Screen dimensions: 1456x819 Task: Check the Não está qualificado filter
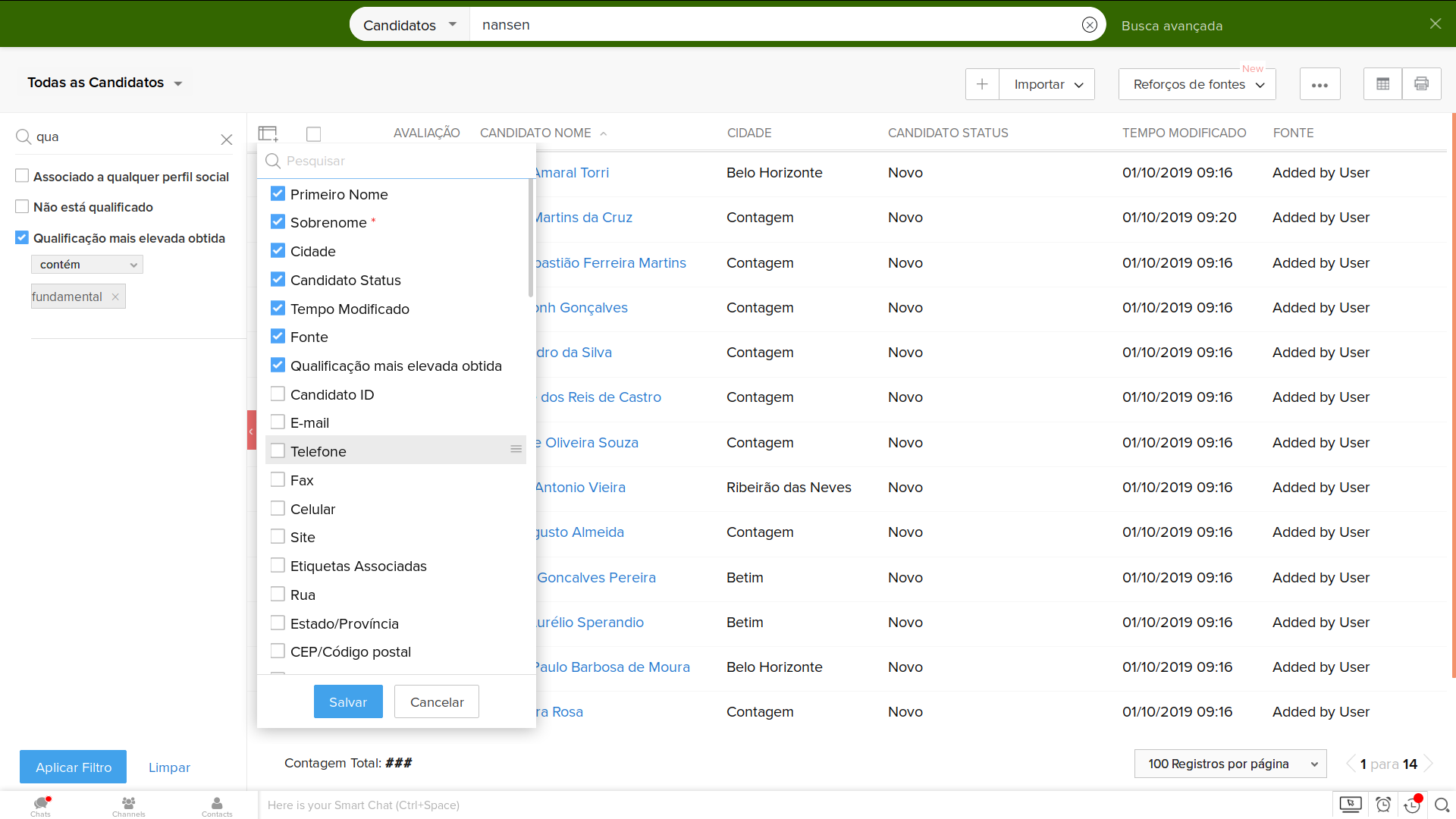pyautogui.click(x=22, y=207)
